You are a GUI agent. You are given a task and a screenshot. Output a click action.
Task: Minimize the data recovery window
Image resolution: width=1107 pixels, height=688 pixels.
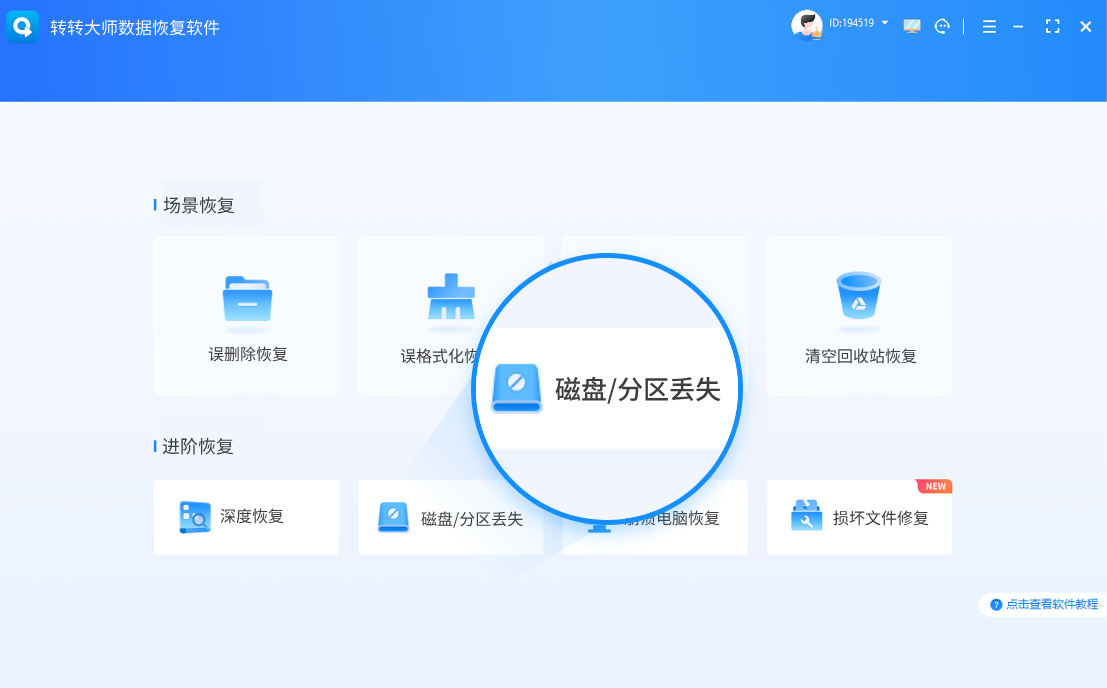point(1018,27)
